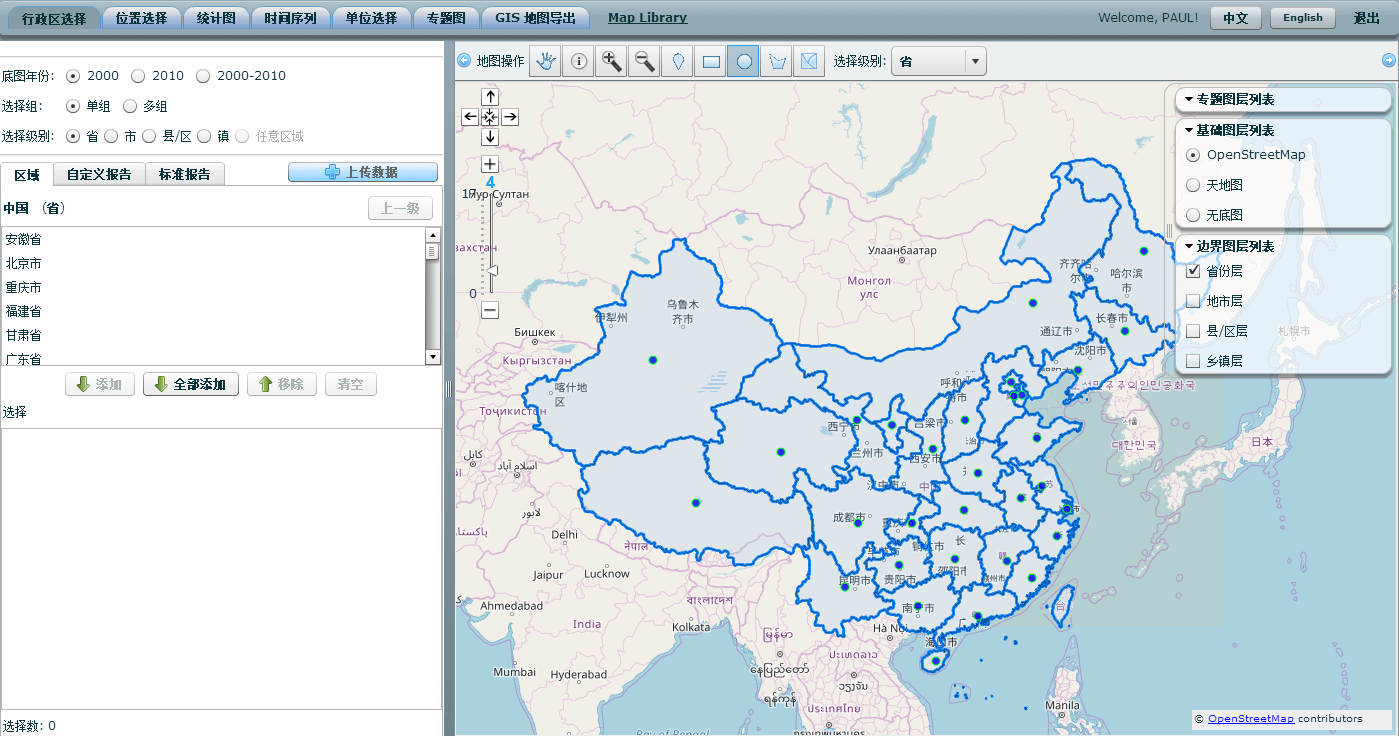Collapse the 边界图层列表 panel
The width and height of the screenshot is (1399, 736).
tap(1229, 246)
